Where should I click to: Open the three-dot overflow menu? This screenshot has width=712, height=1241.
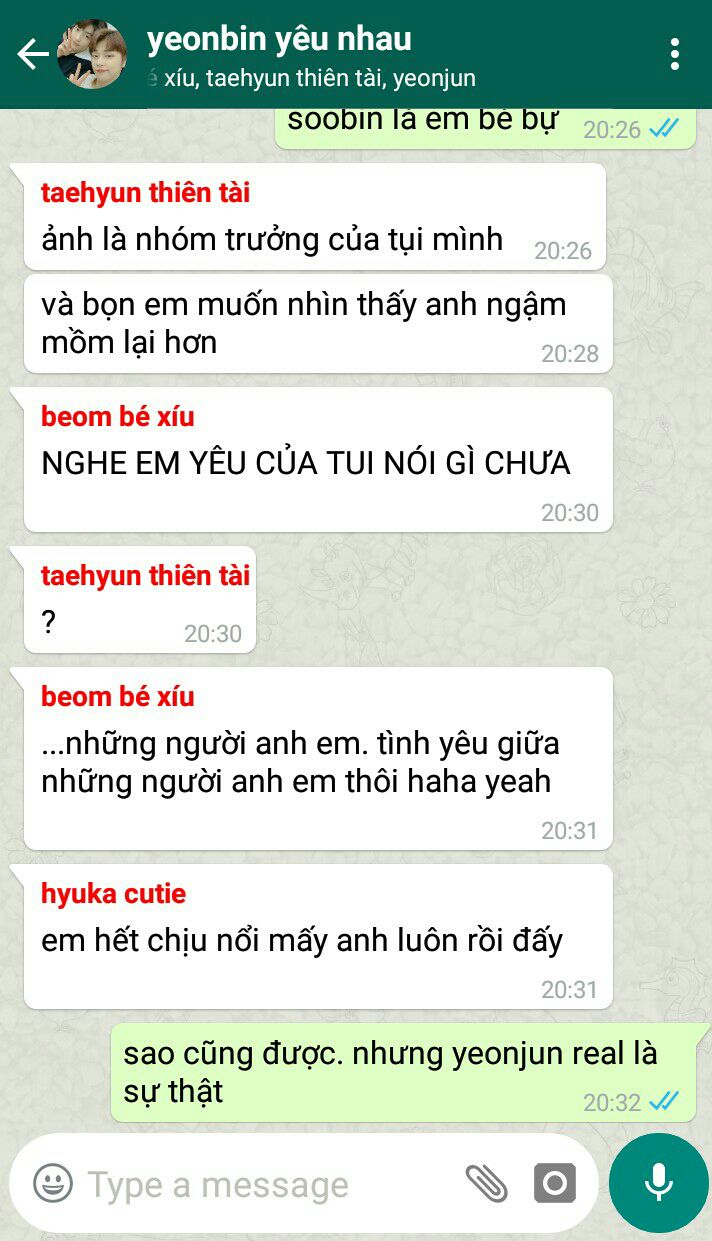(675, 54)
